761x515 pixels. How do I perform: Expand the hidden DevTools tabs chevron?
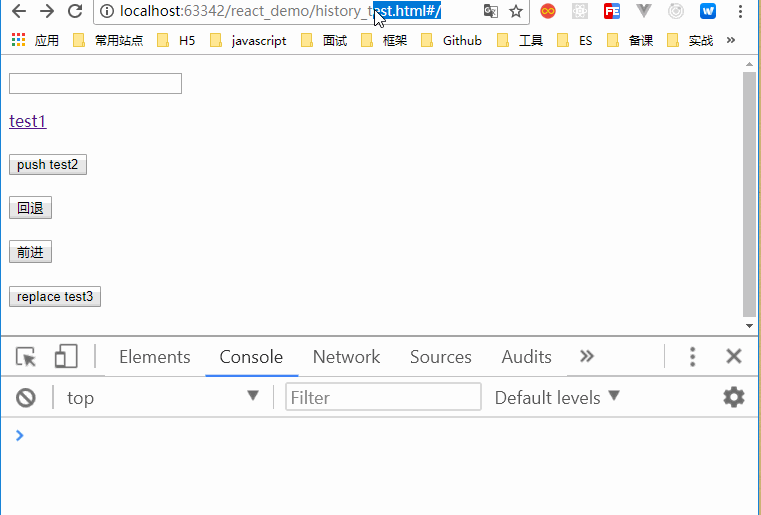[x=587, y=357]
